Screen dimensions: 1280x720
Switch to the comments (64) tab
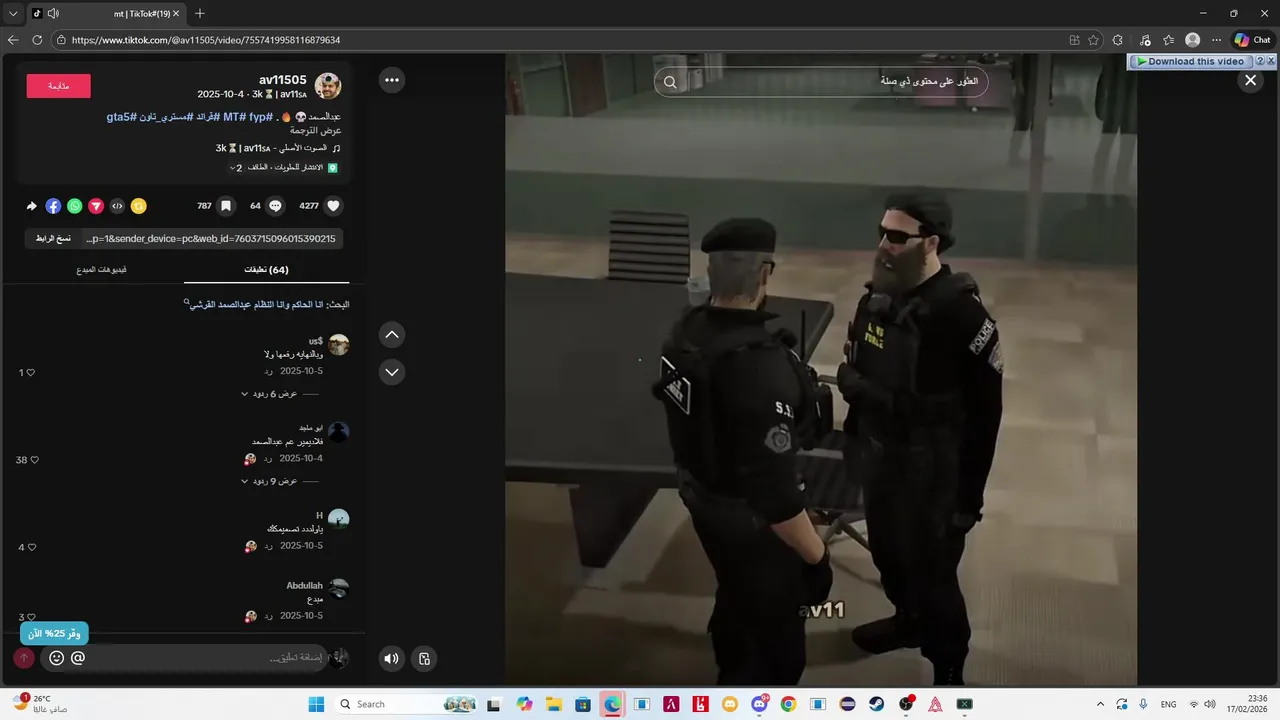click(x=267, y=270)
